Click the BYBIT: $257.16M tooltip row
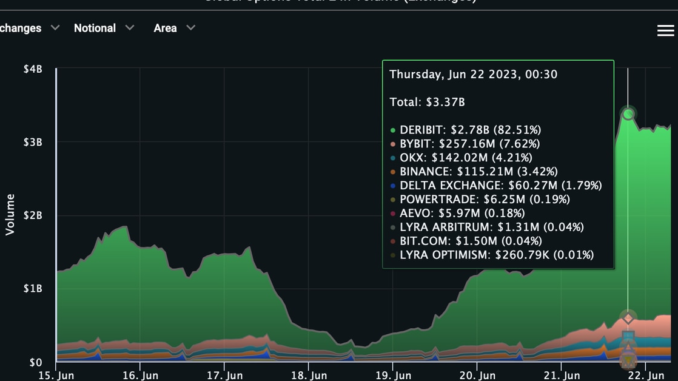 (465, 144)
